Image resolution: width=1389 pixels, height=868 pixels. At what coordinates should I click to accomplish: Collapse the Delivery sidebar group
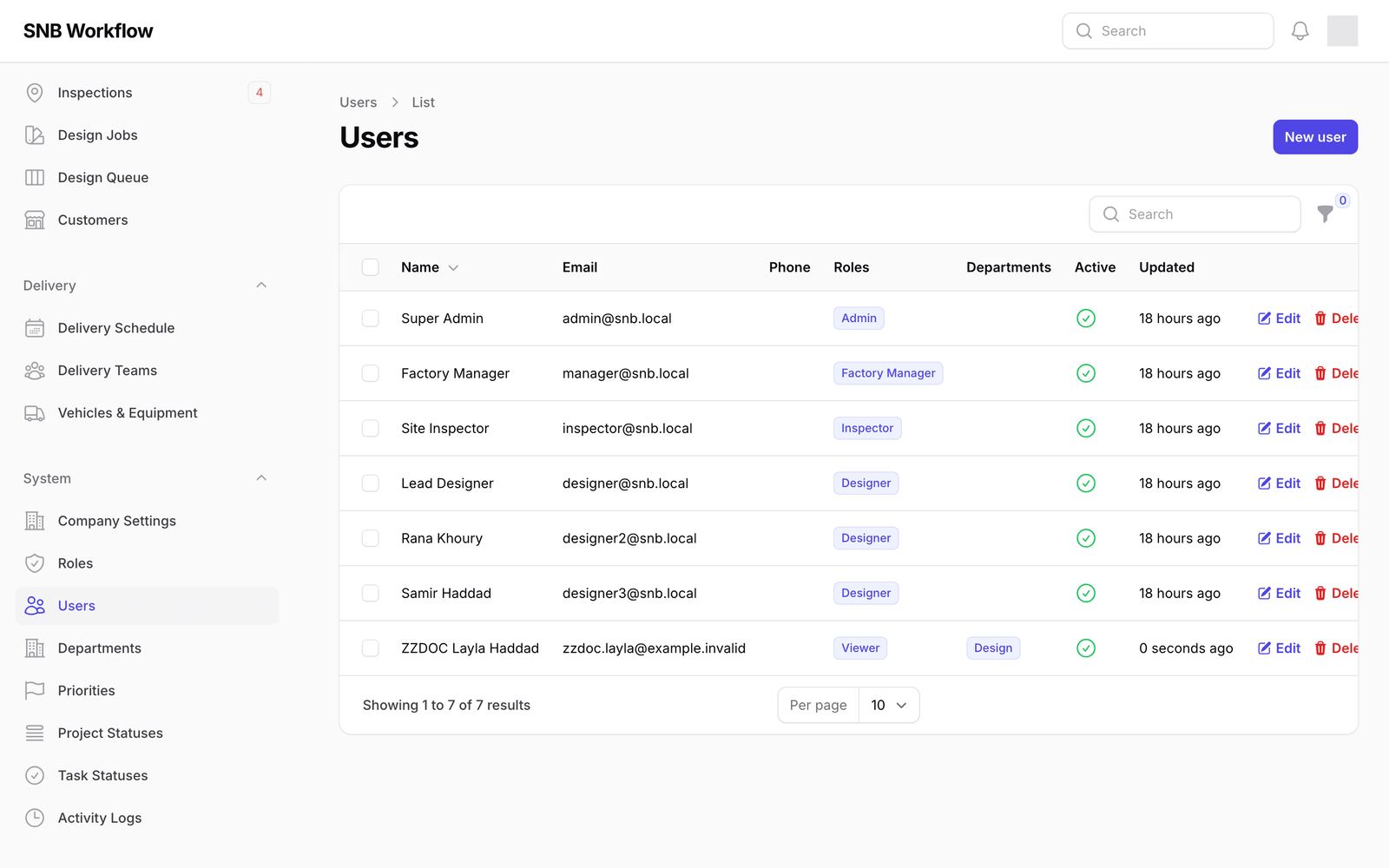[261, 286]
